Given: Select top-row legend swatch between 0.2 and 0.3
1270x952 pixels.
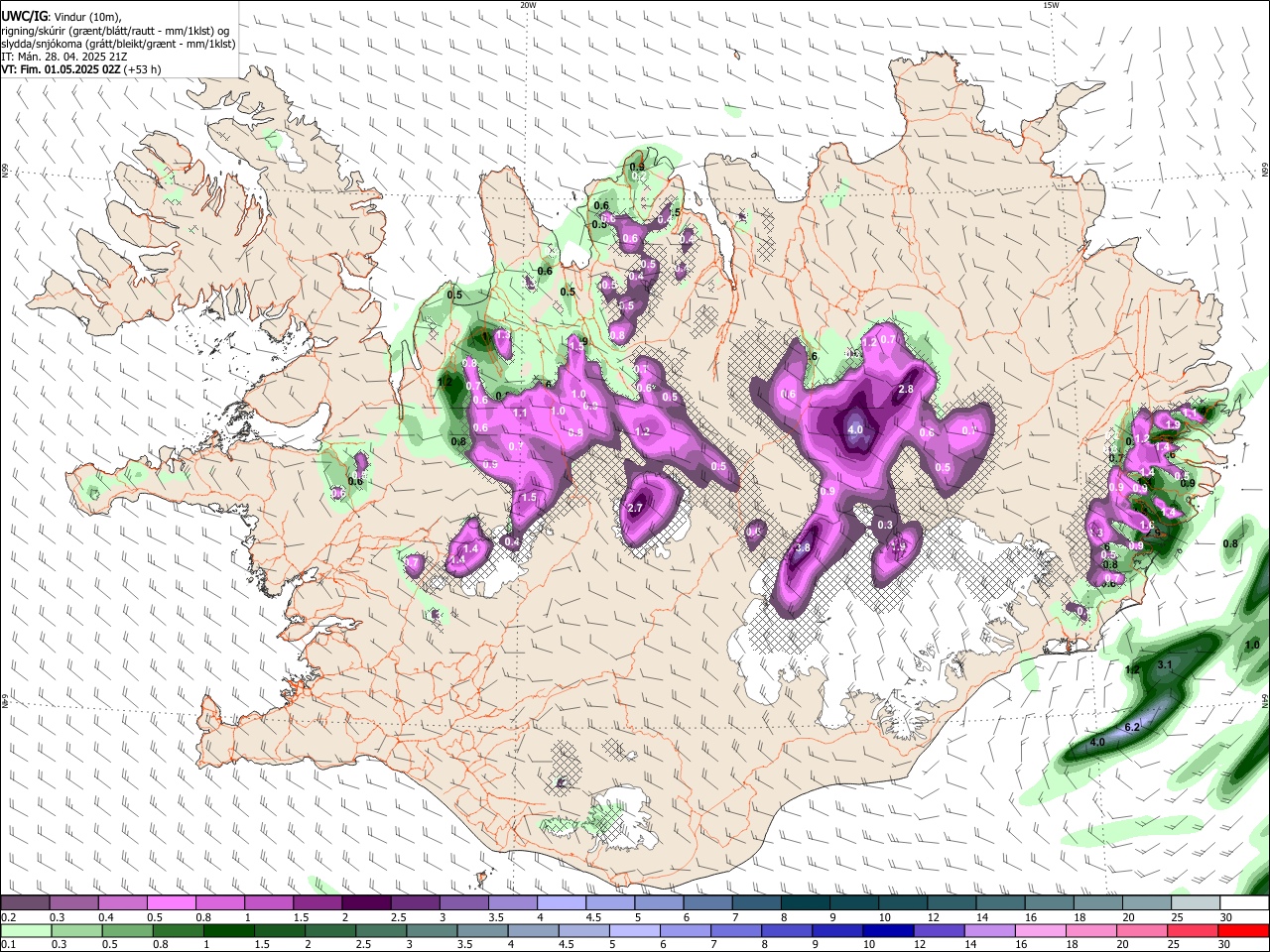Looking at the screenshot, I should pyautogui.click(x=25, y=902).
